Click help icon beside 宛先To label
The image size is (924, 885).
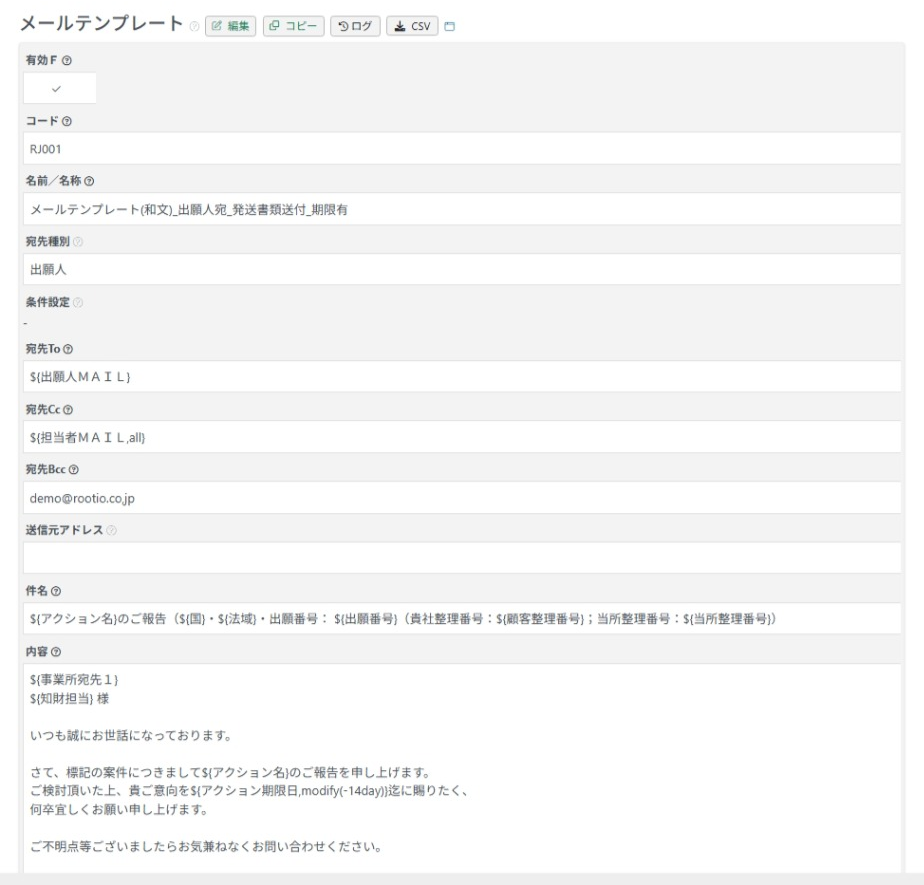pyautogui.click(x=69, y=349)
